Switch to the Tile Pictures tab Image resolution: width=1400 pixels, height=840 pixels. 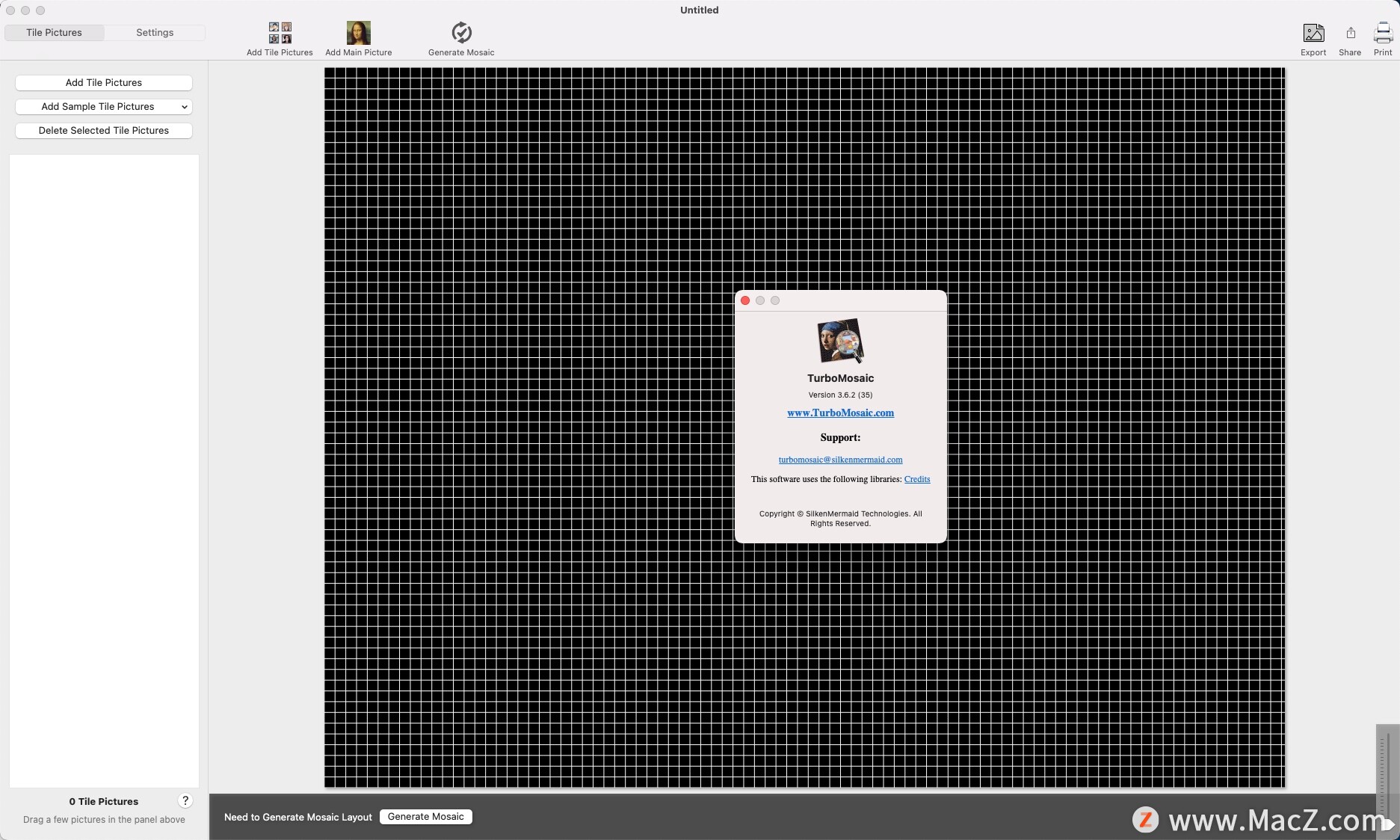point(55,32)
